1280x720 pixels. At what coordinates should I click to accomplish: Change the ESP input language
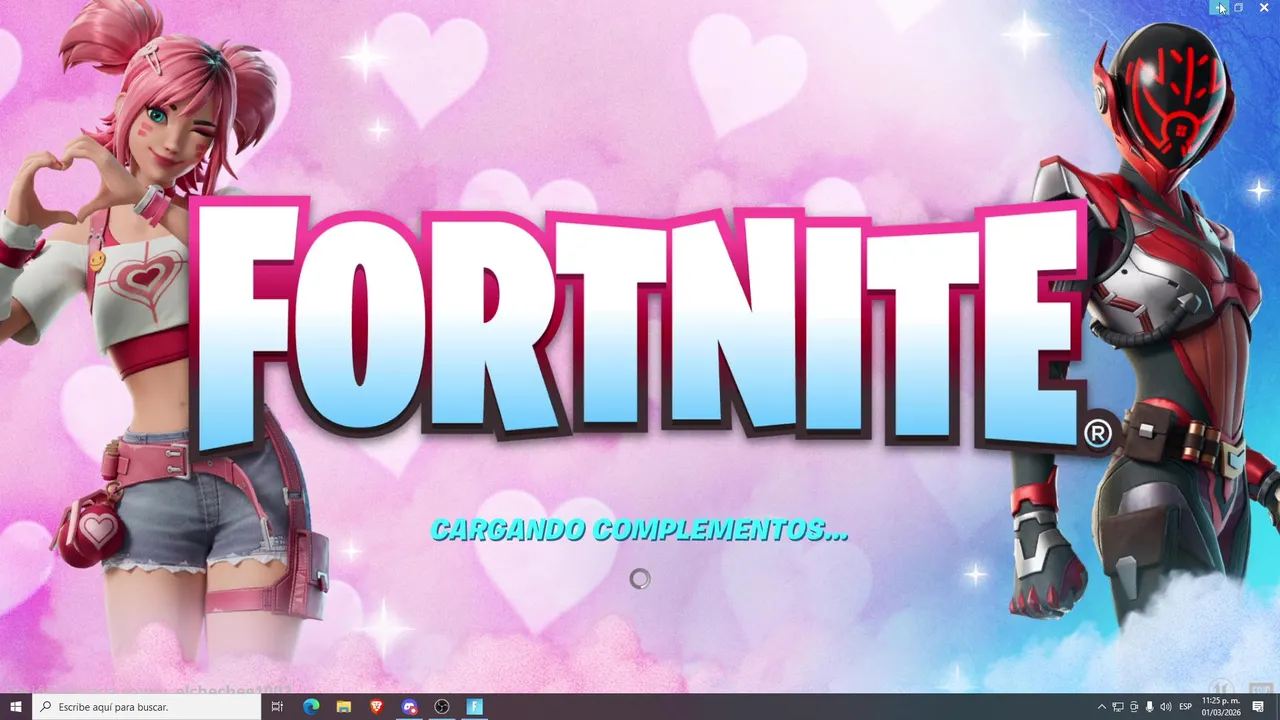click(1186, 707)
